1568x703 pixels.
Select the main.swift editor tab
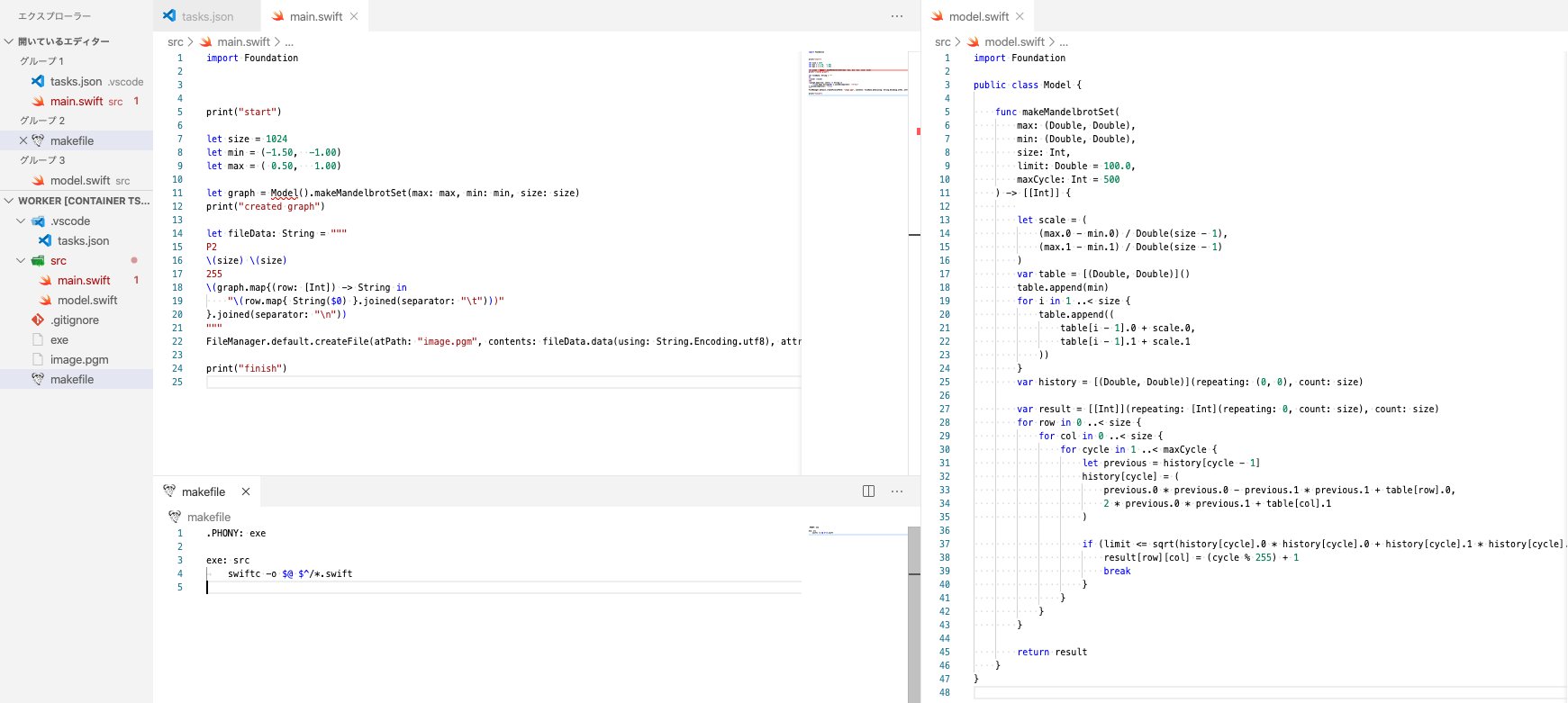(x=315, y=16)
